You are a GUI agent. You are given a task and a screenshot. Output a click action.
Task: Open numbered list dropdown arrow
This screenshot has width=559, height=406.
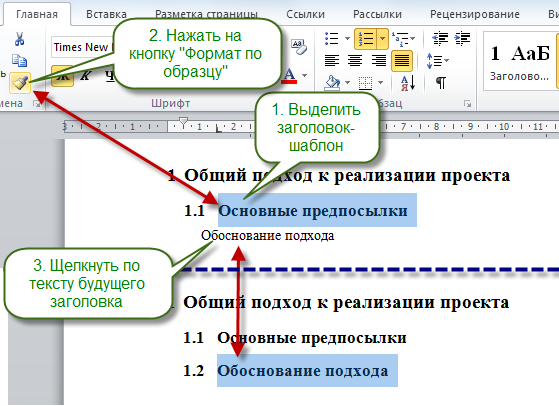(x=383, y=38)
